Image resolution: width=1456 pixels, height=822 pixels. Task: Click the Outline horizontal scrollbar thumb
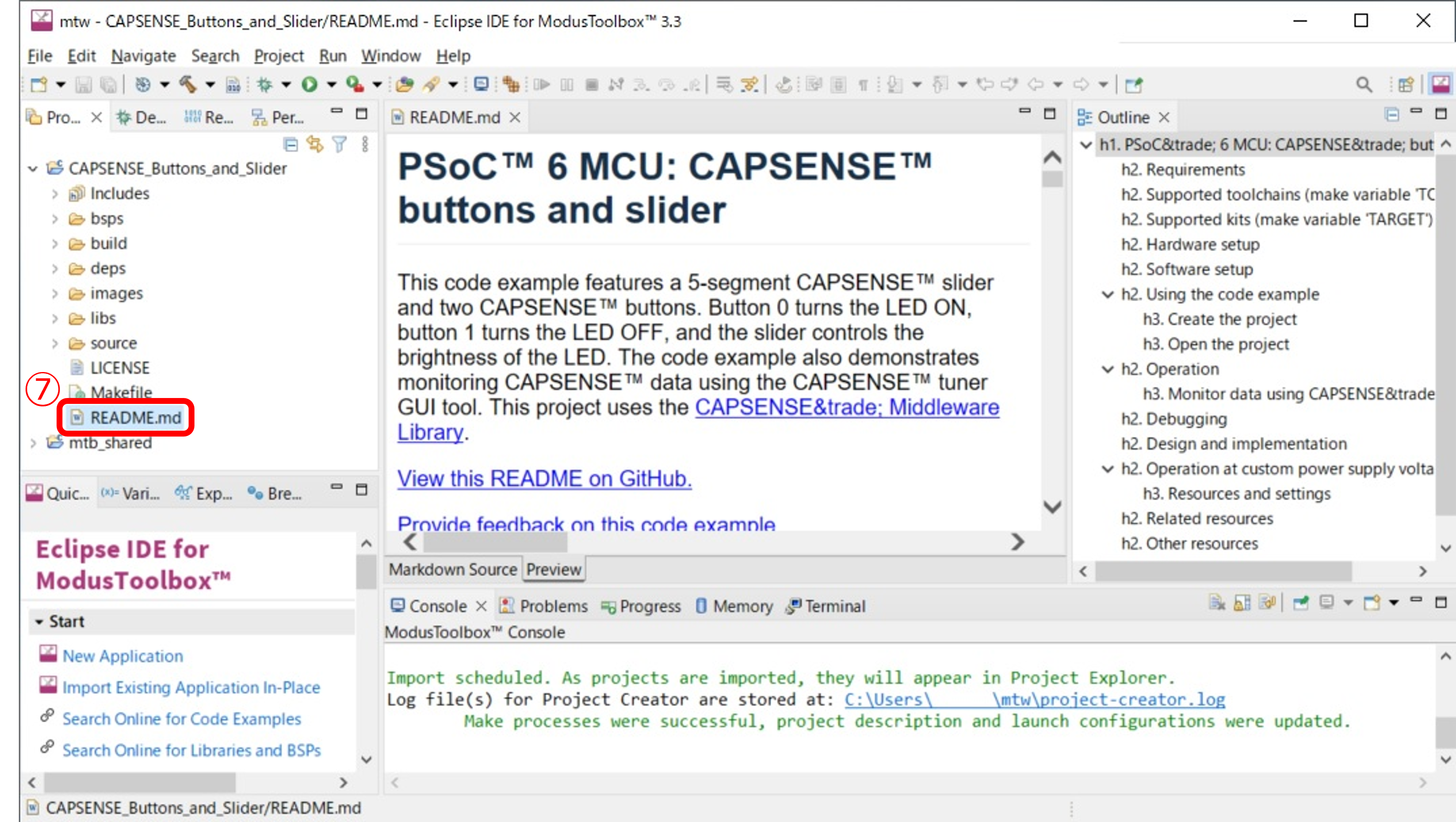(1223, 571)
